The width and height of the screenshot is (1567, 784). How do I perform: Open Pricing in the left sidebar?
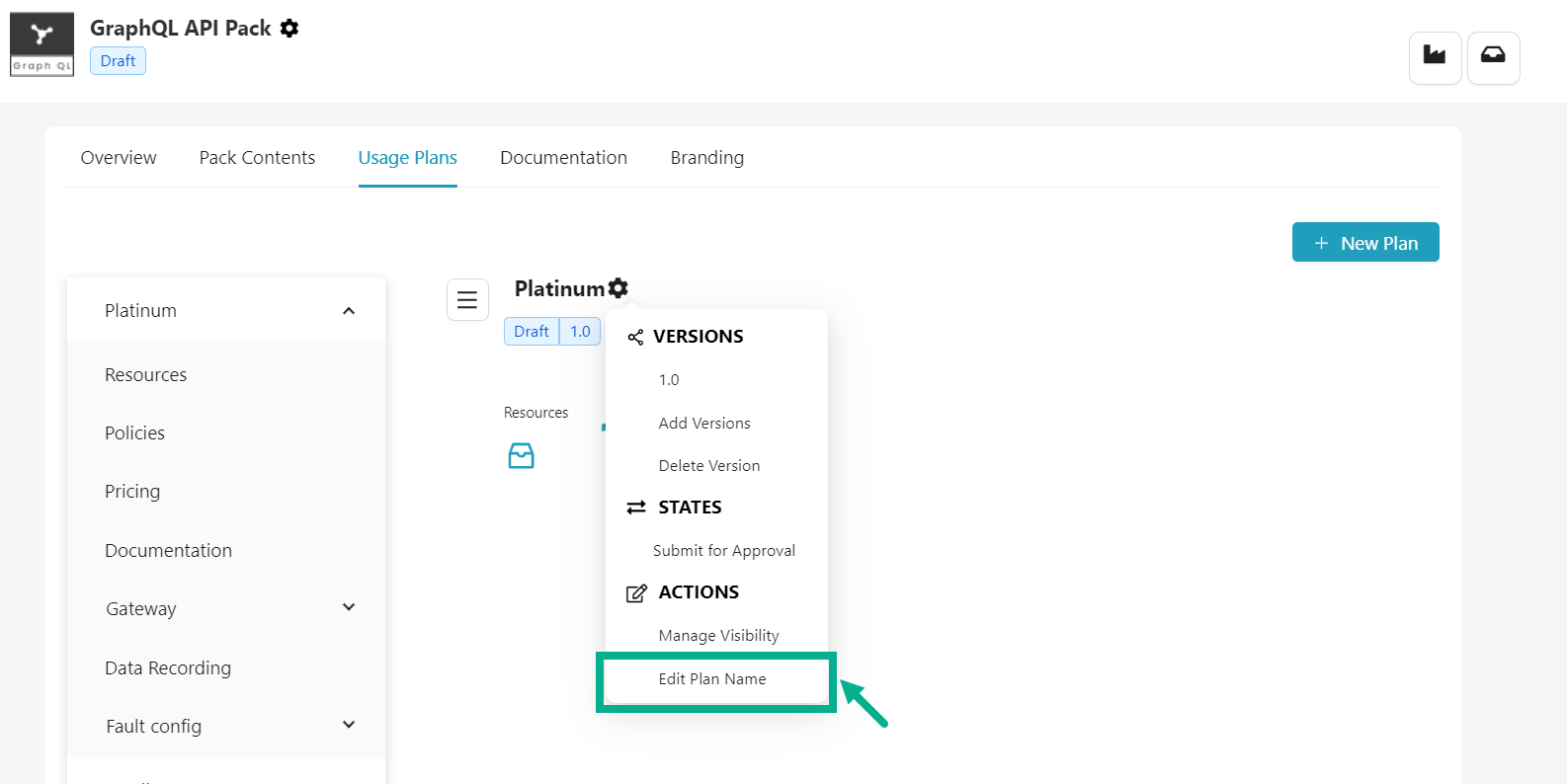click(x=132, y=492)
